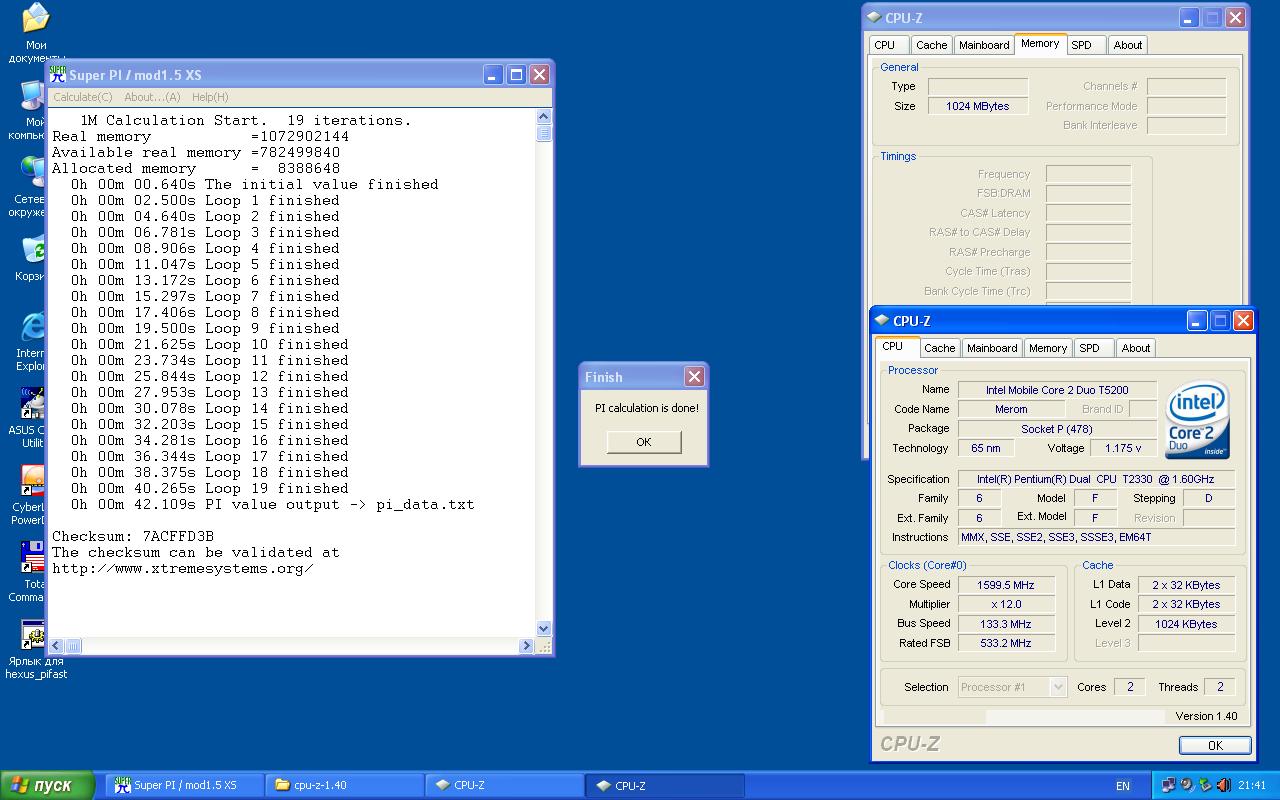
Task: Click Super PI horizontal scrollbar left arrow
Action: tap(56, 646)
